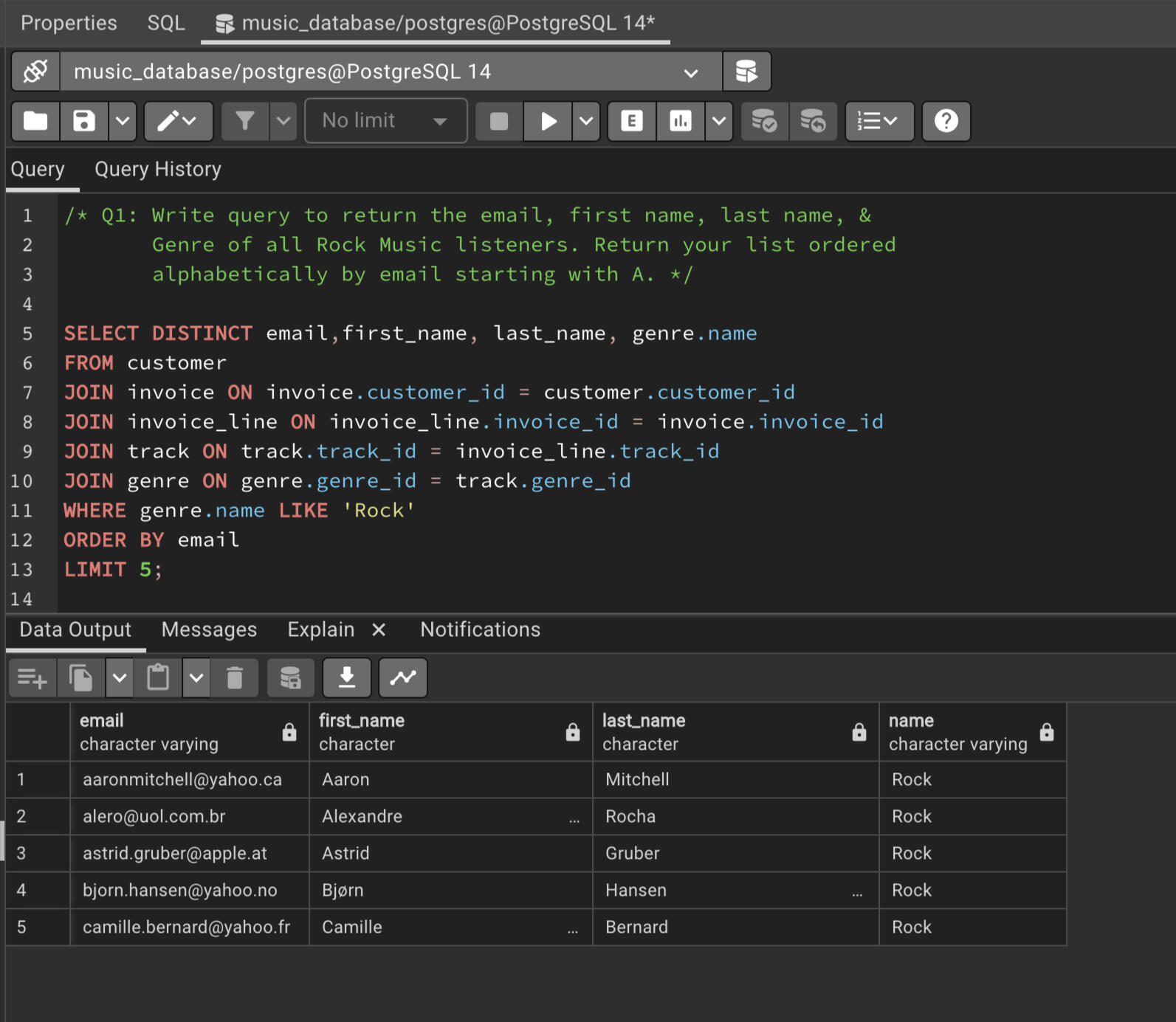Open execute options dropdown arrow
Viewport: 1176px width, 1022px height.
click(x=586, y=121)
